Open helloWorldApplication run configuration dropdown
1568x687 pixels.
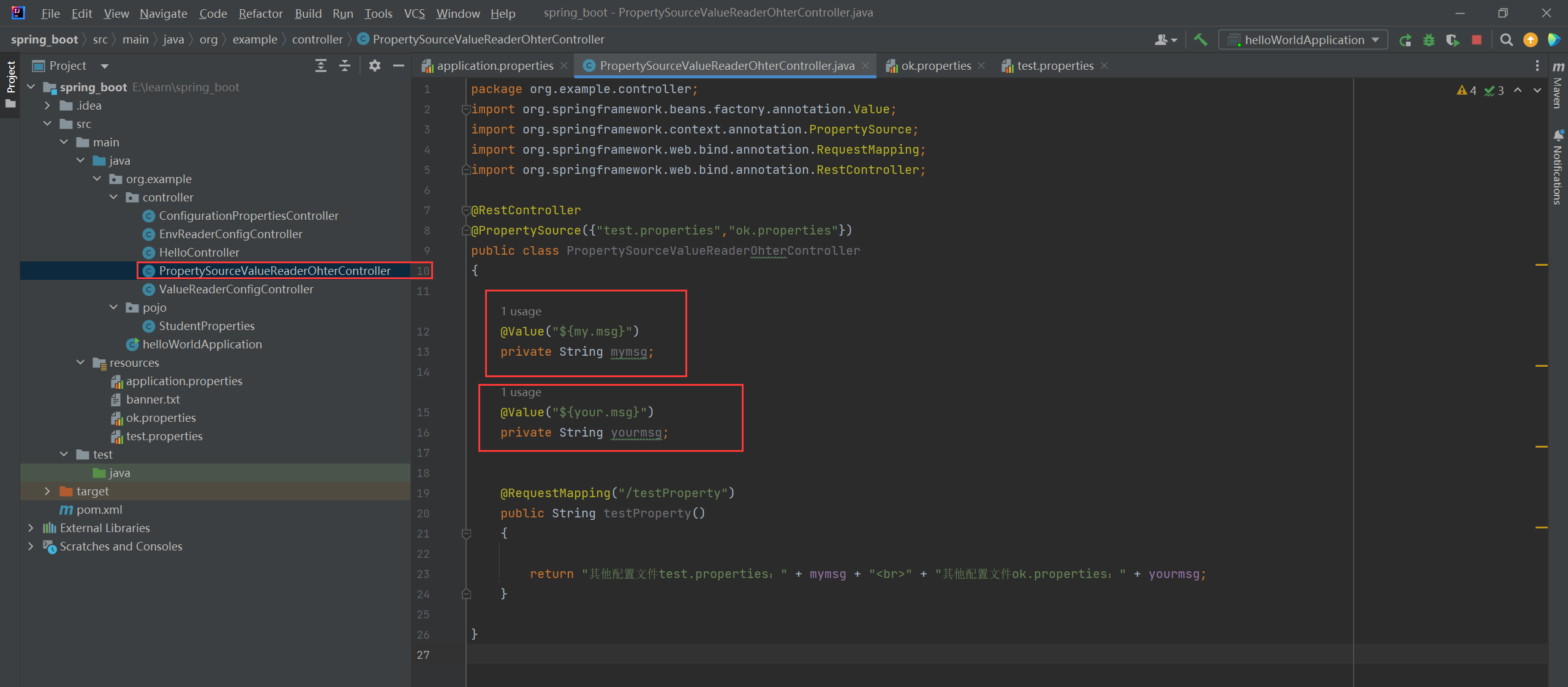[x=1303, y=40]
